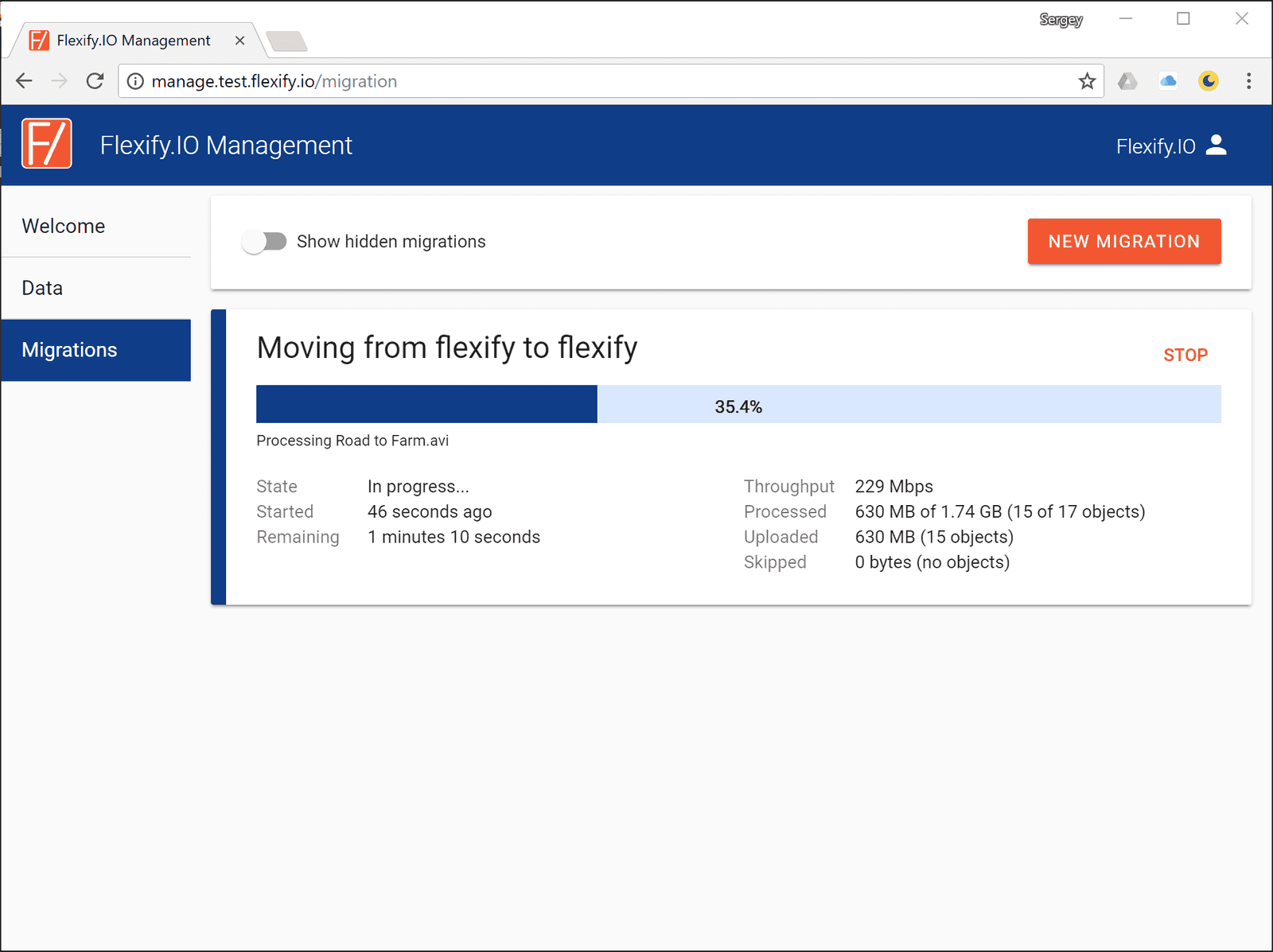
Task: Enable hidden migrations visibility switch
Action: coord(265,241)
